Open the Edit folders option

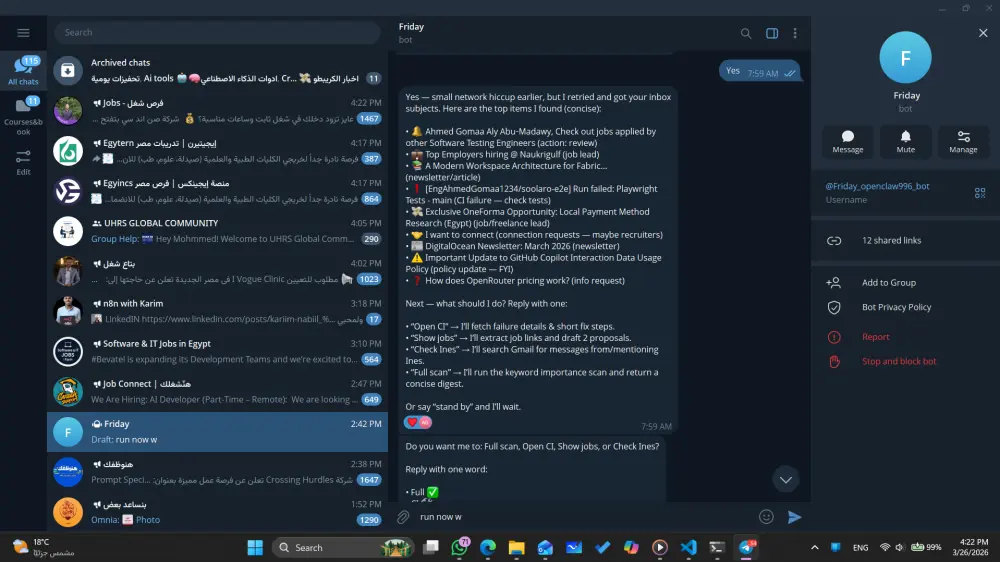24,163
